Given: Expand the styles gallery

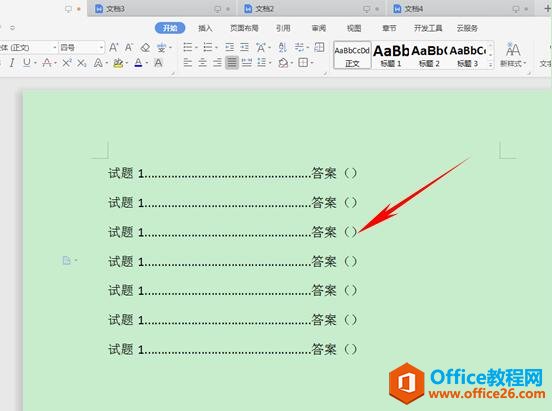Looking at the screenshot, I should tap(490, 64).
